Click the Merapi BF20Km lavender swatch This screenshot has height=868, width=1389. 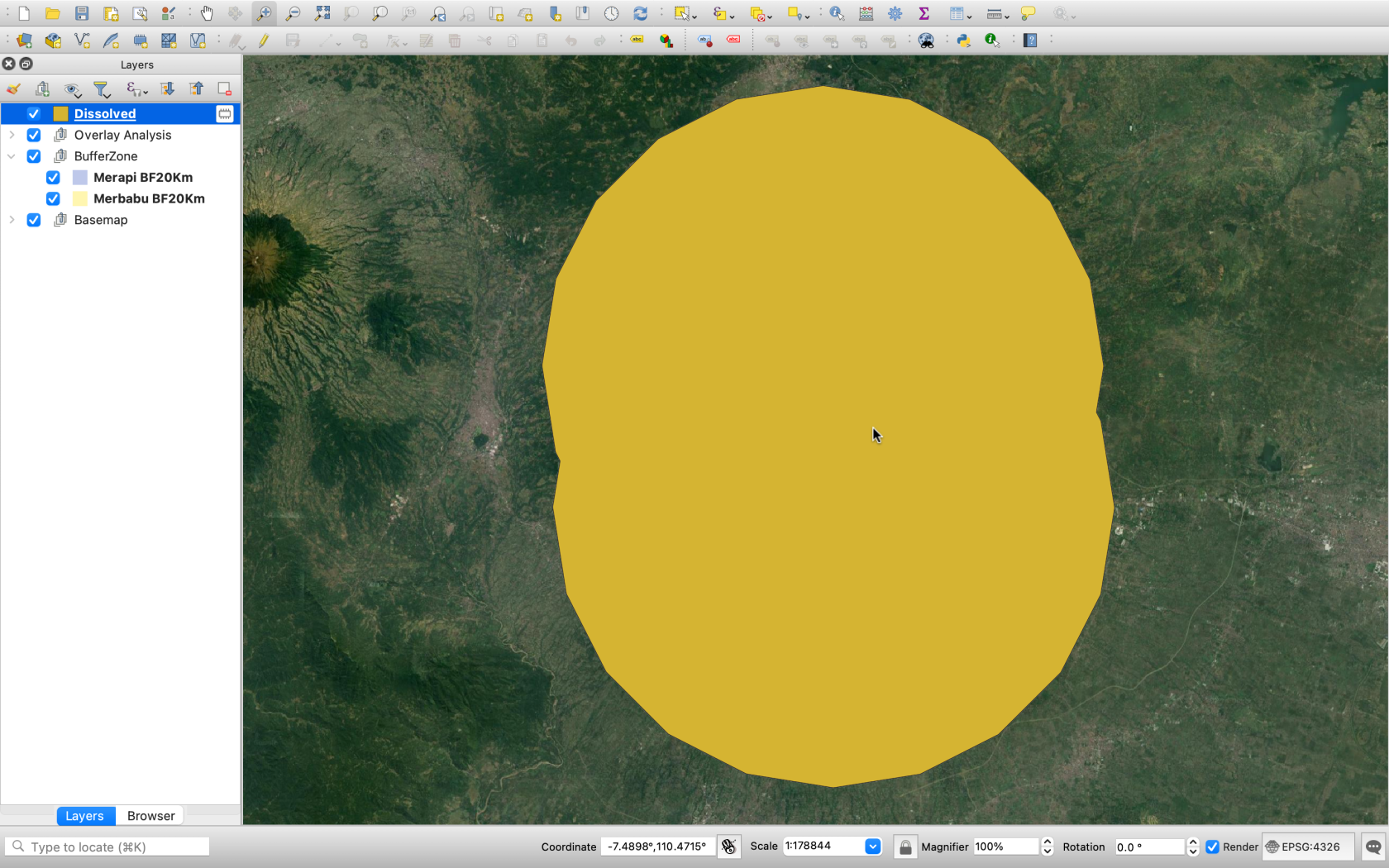(80, 178)
